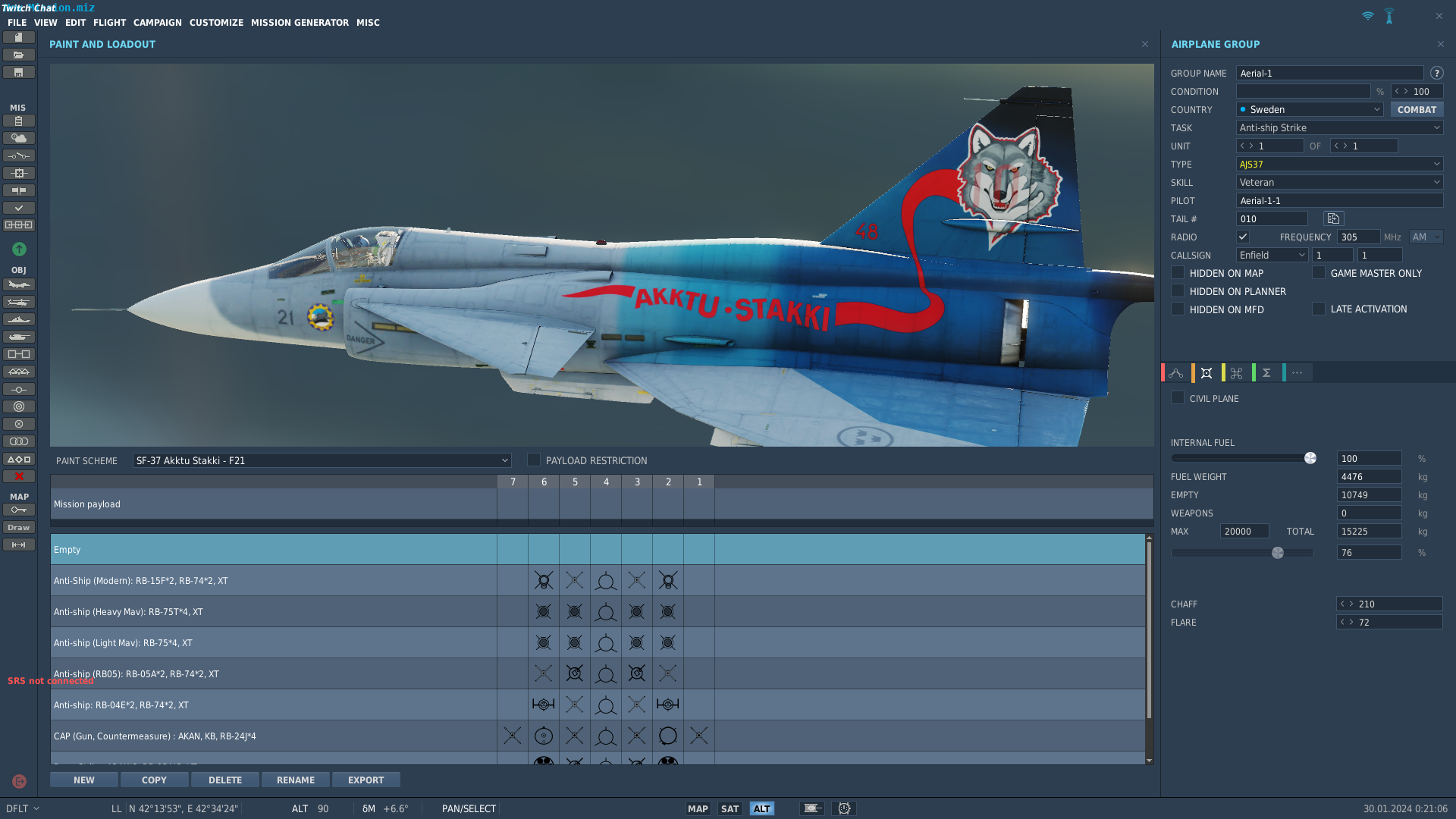1456x819 pixels.
Task: Open the CUSTOMIZE menu
Action: pyautogui.click(x=216, y=22)
